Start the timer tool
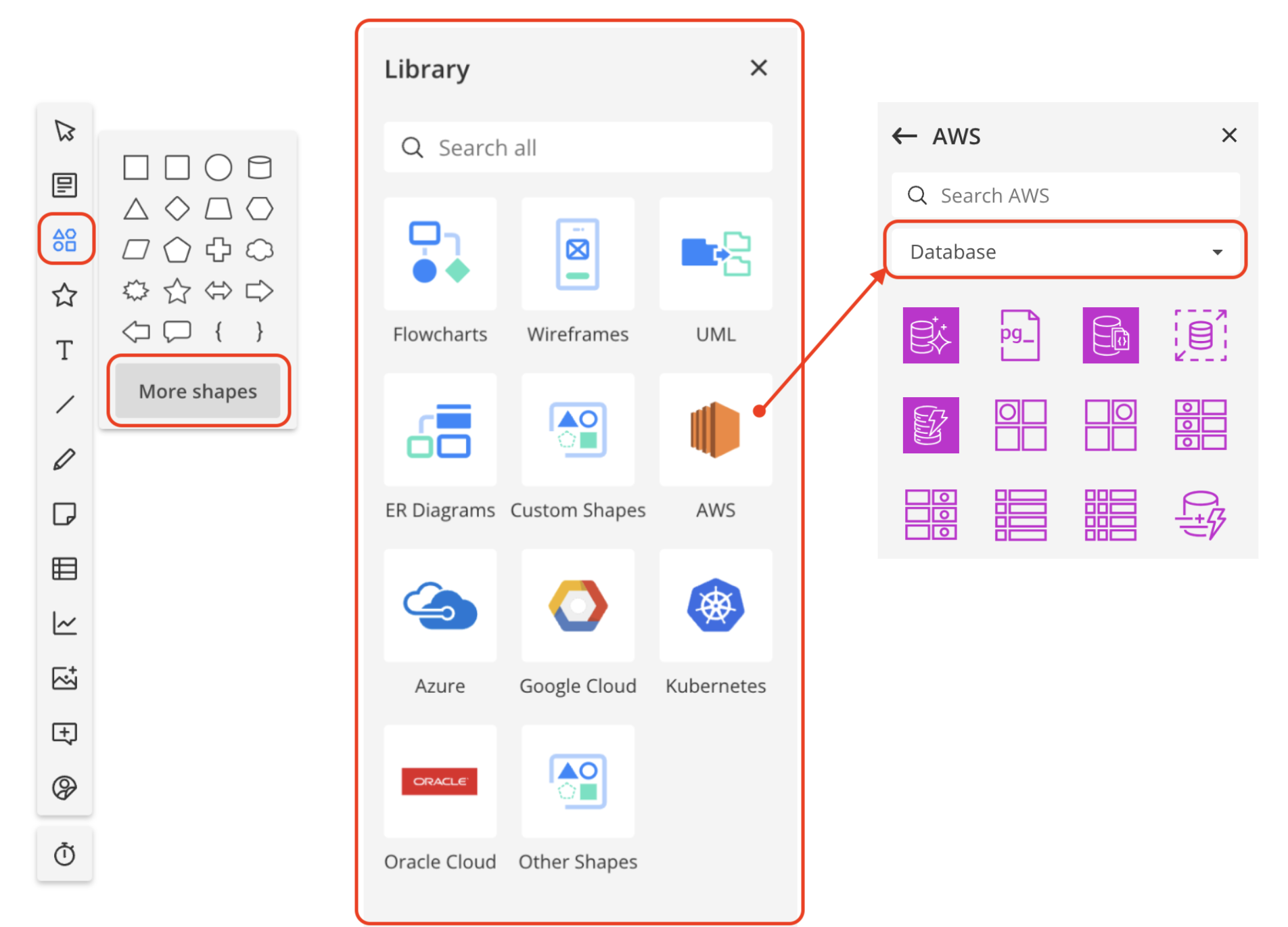 click(65, 854)
